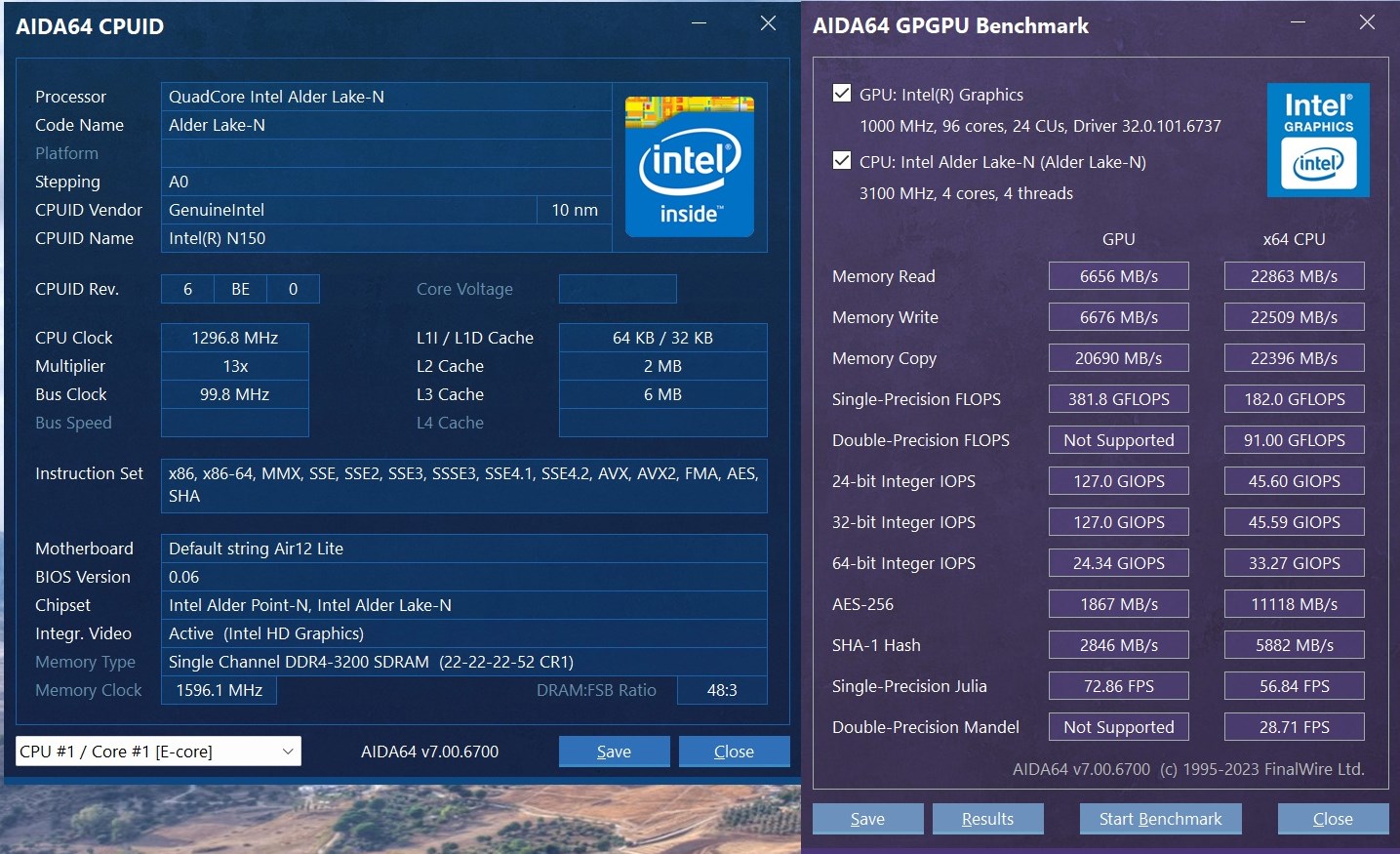Start the GPGPU benchmark

(x=1160, y=819)
